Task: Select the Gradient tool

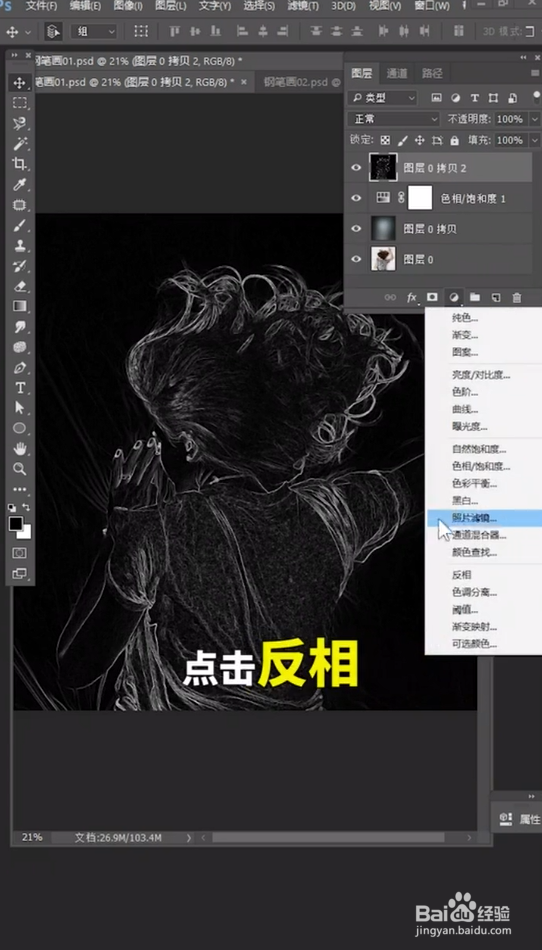Action: (20, 306)
